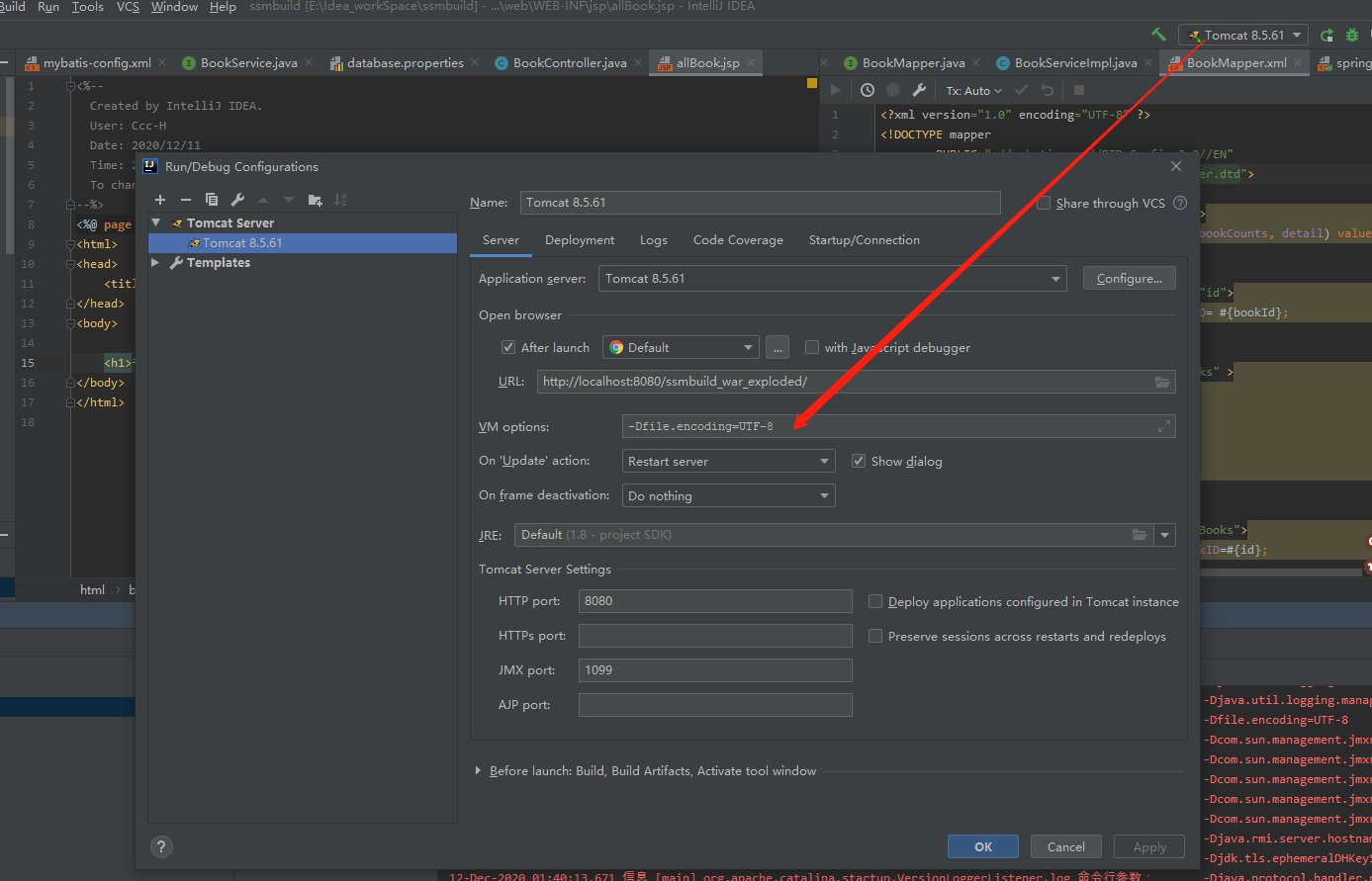Expand the VM options field editor
Screen dimensions: 1372x881
[1164, 427]
